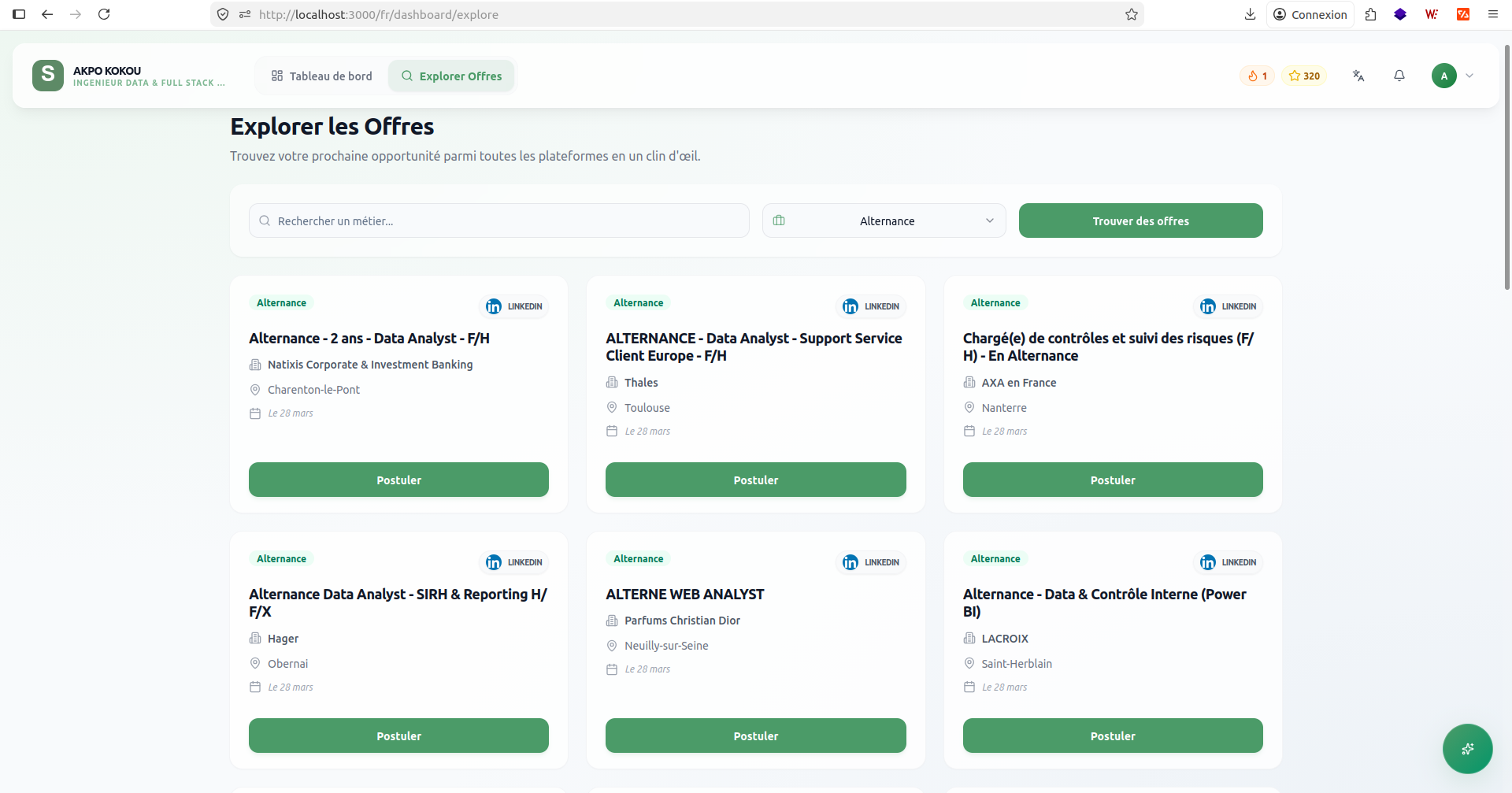The width and height of the screenshot is (1512, 793).
Task: Click the notification bell icon
Action: pyautogui.click(x=1399, y=76)
